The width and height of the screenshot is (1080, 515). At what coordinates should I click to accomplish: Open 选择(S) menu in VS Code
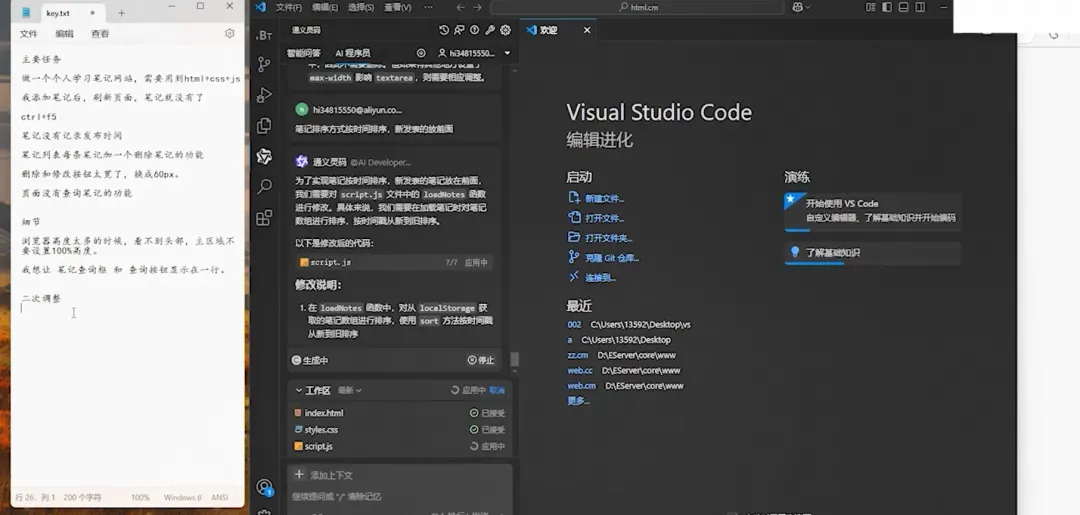coord(361,8)
